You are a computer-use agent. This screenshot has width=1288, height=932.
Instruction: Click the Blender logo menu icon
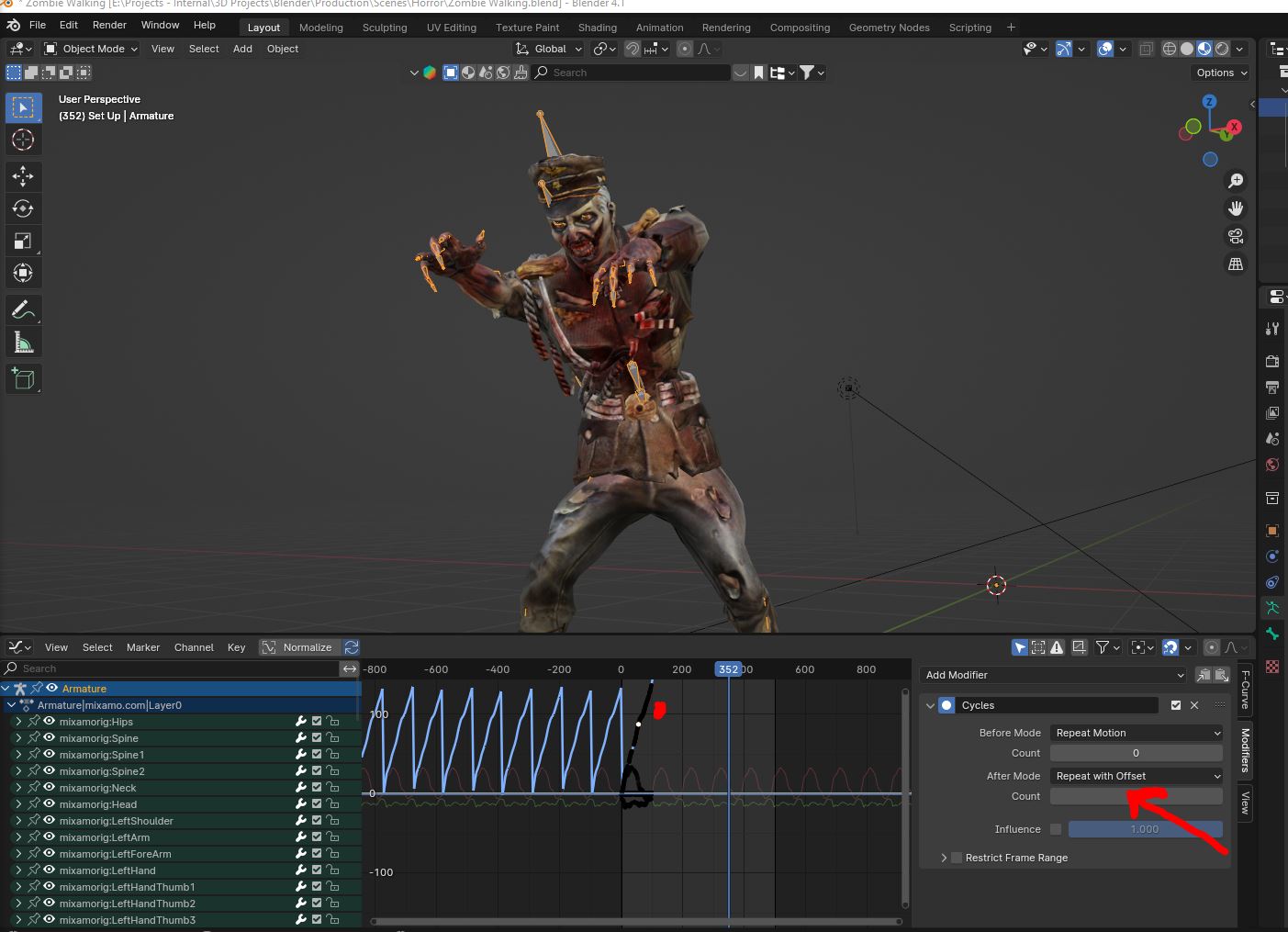tap(13, 25)
